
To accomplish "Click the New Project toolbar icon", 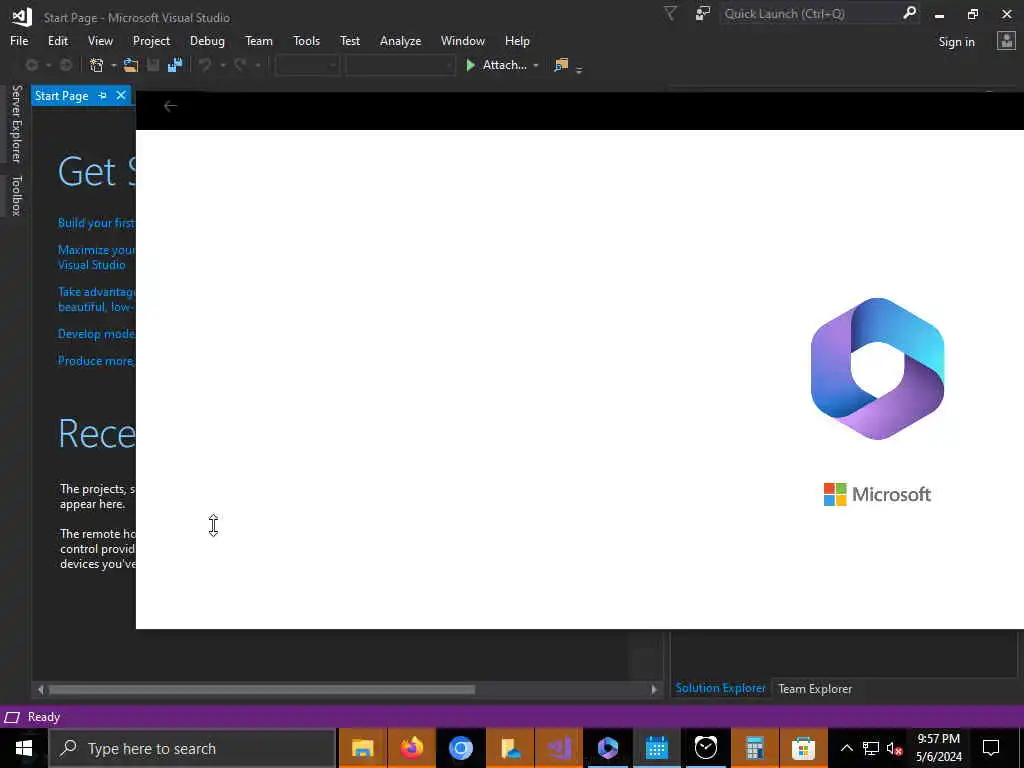I will click(x=97, y=65).
